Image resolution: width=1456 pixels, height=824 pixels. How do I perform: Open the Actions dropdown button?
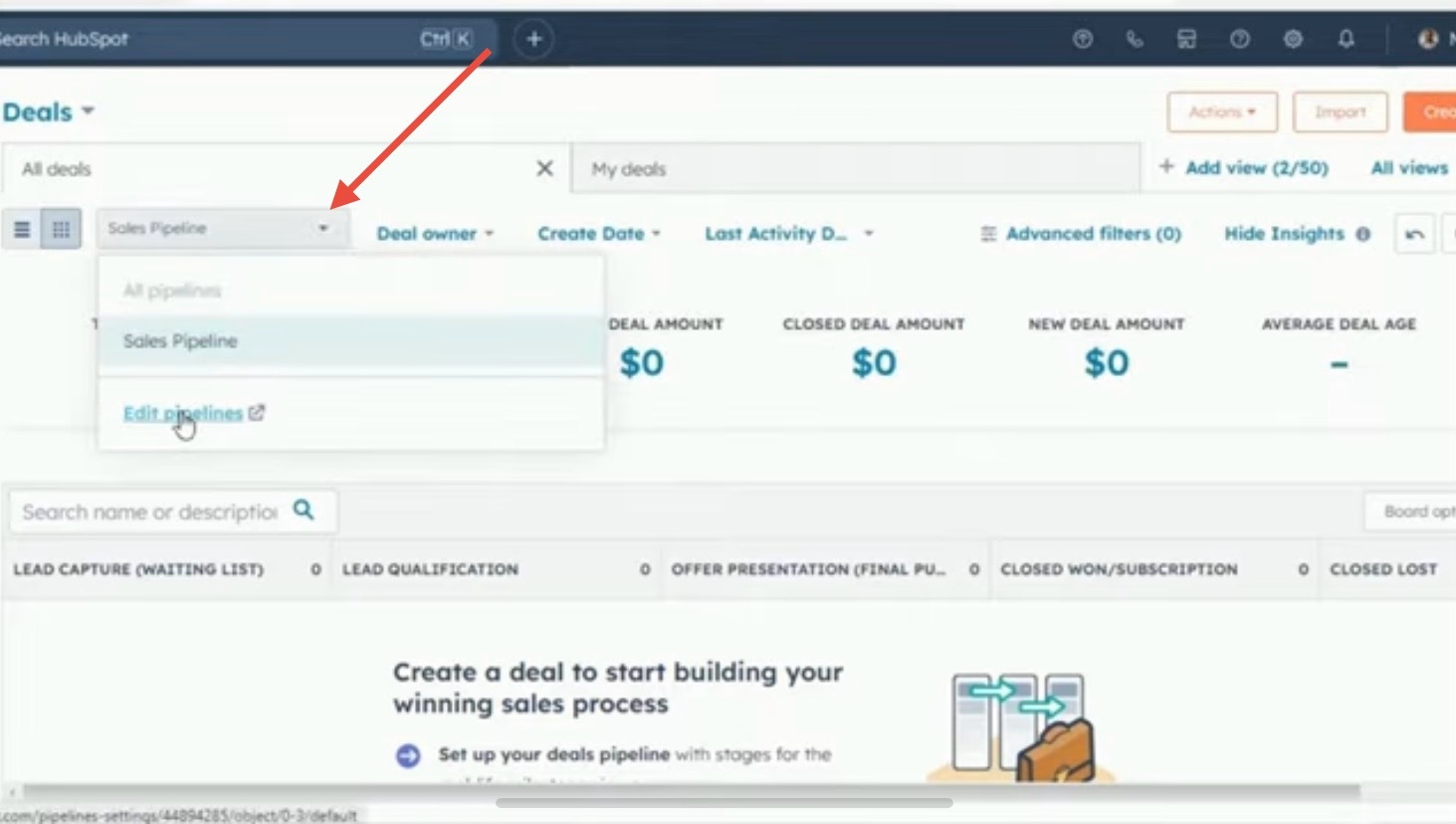pos(1221,112)
